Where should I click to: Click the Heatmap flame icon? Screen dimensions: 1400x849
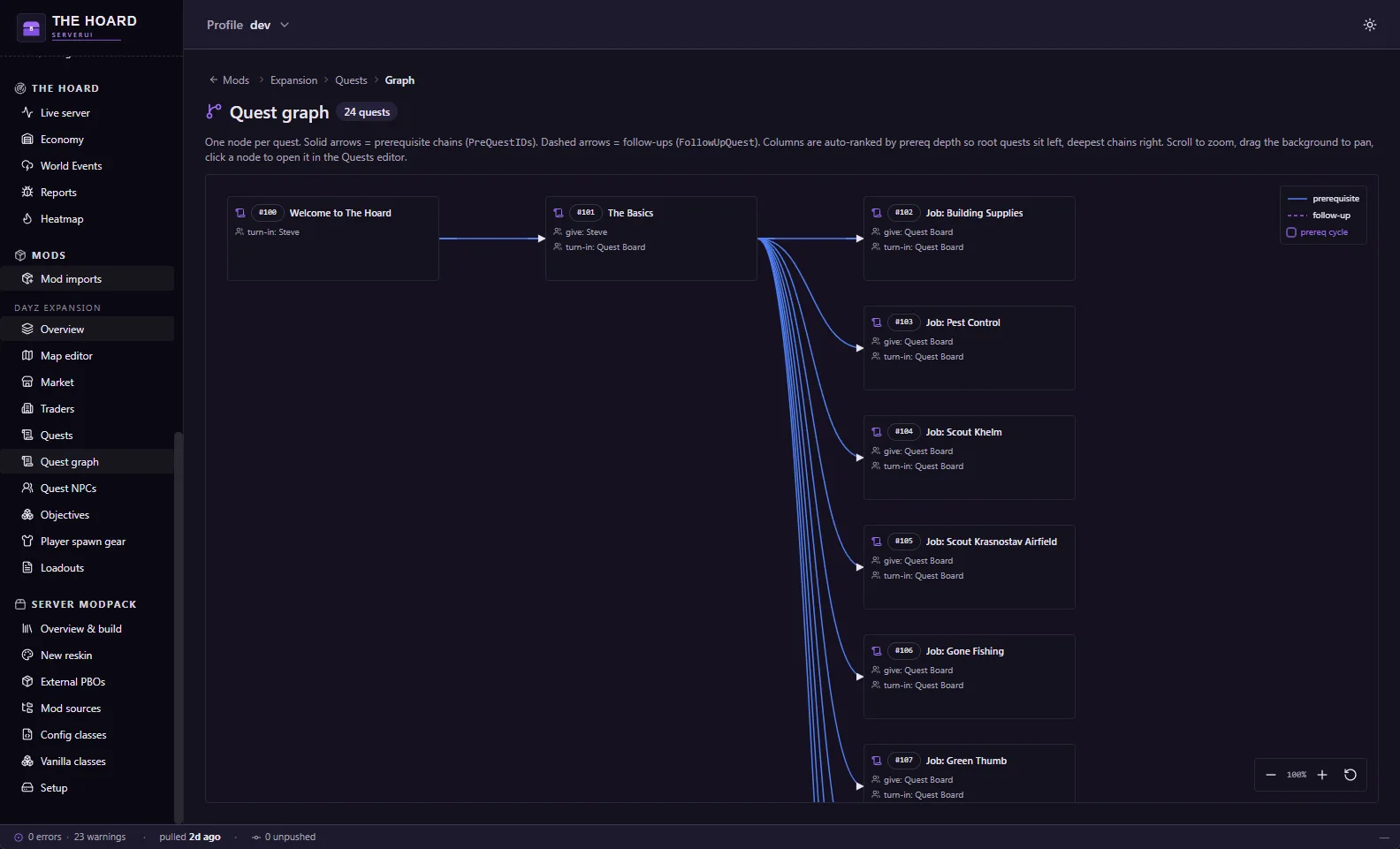(x=27, y=219)
